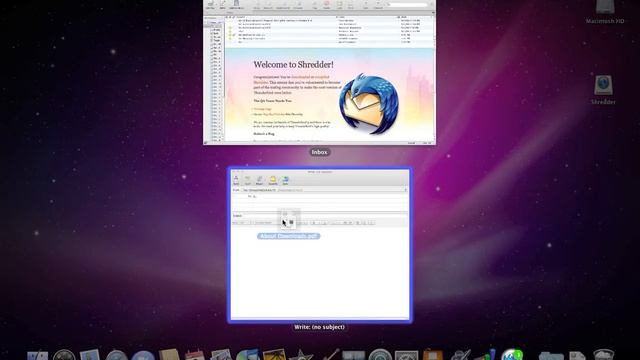Screen dimensions: 640x360
Task: Click Send icon in Write window toolbar
Action: point(236,180)
